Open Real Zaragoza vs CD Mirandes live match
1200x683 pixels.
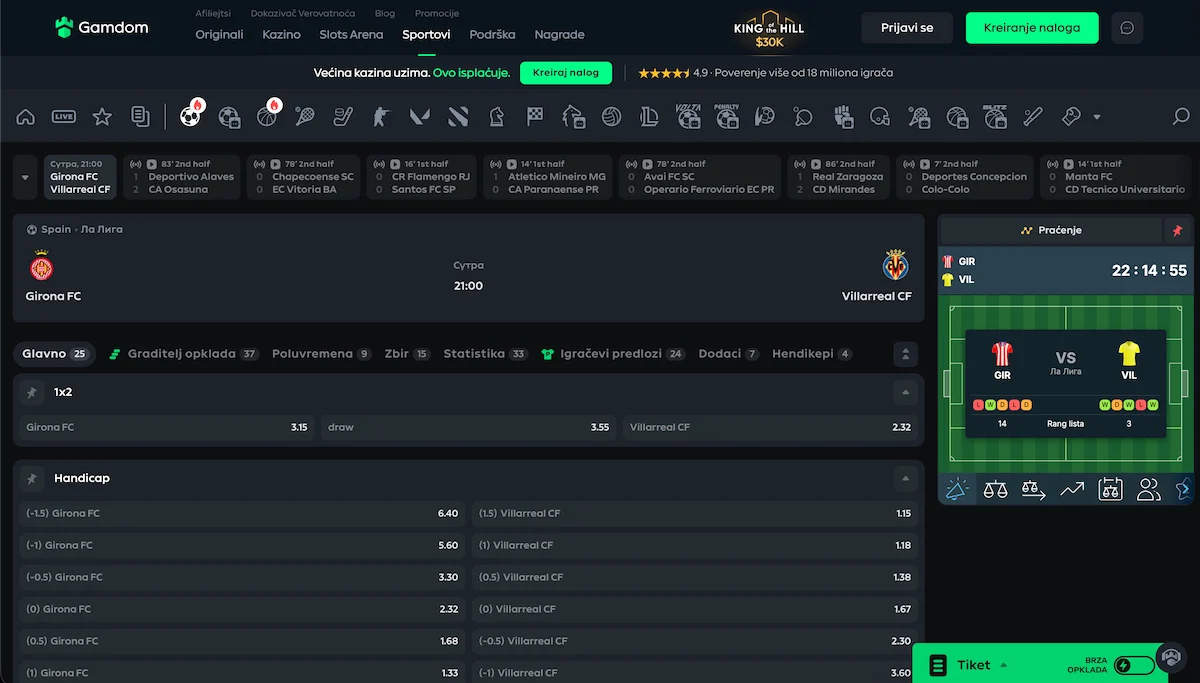(838, 177)
